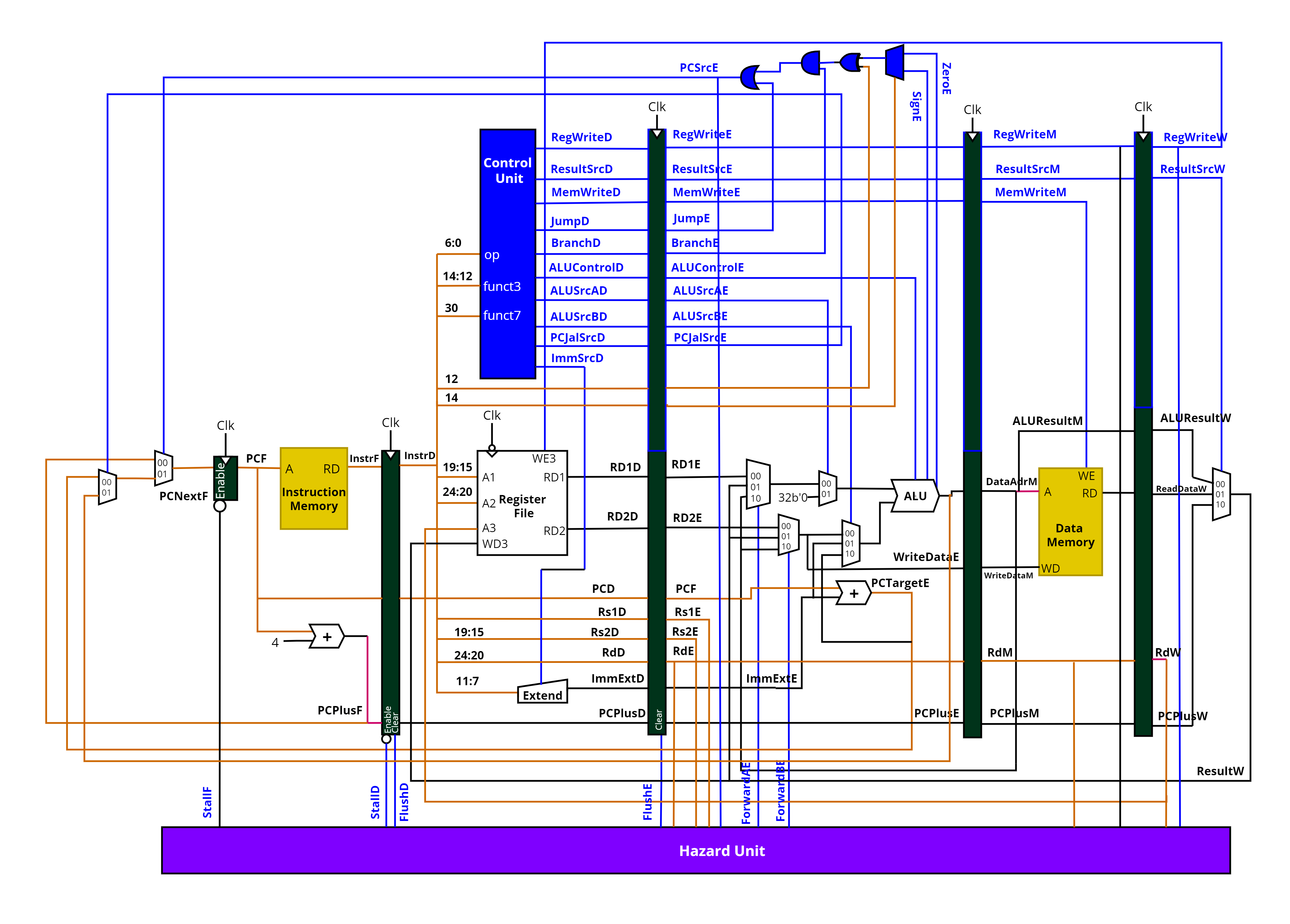Select the BranchD label
This screenshot has height=924, width=1290.
(x=576, y=243)
